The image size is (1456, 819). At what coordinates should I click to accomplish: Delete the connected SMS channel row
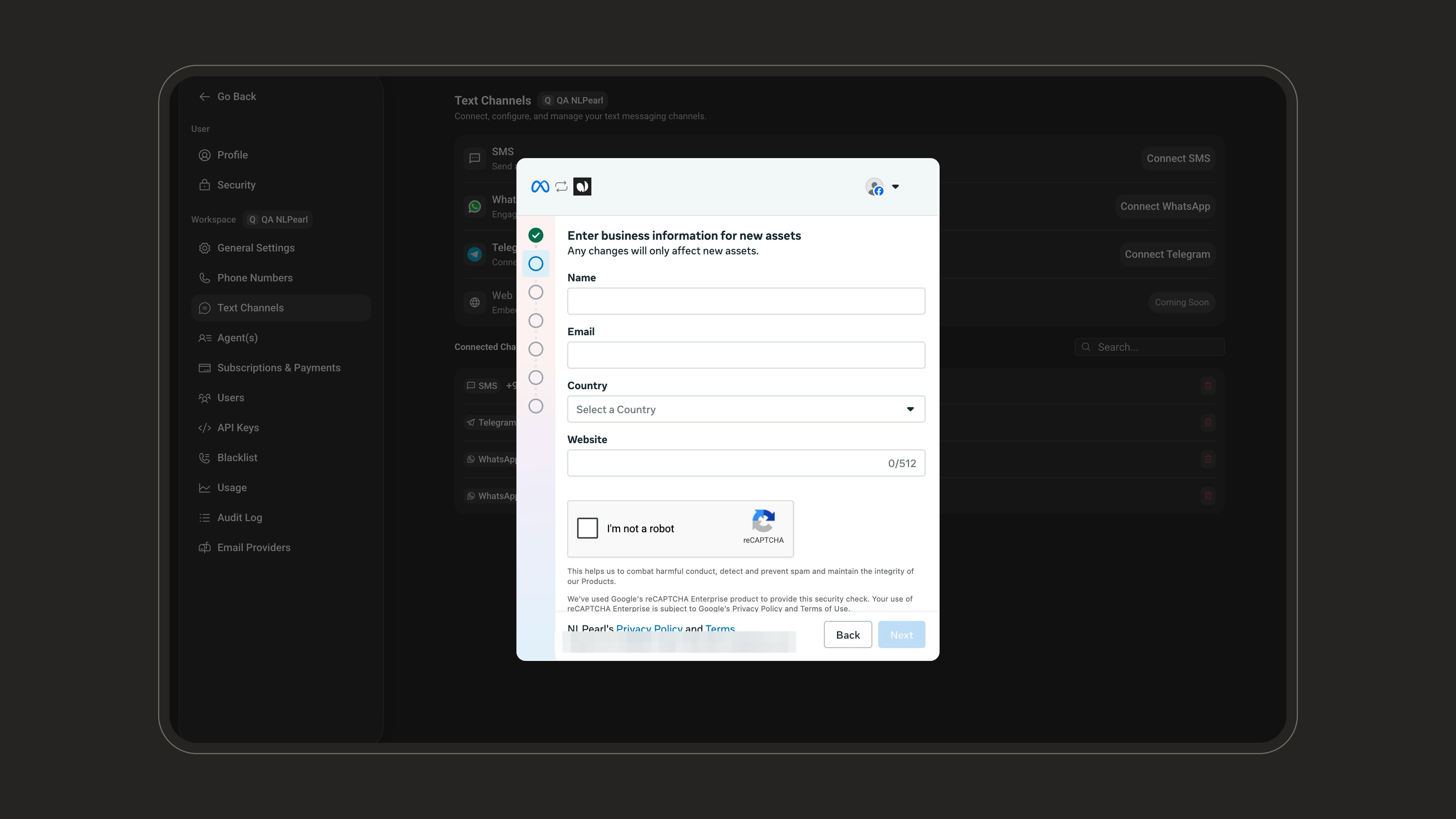click(1208, 386)
